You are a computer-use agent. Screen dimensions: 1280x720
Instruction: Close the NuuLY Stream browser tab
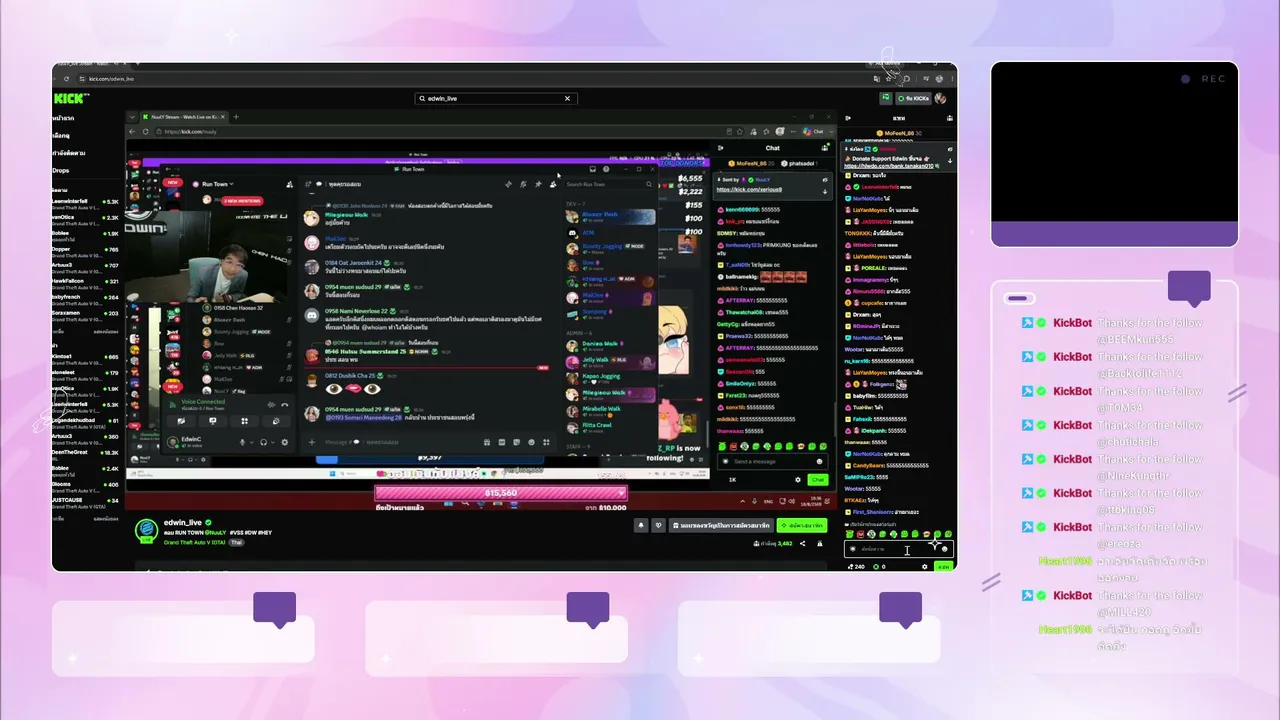[224, 117]
